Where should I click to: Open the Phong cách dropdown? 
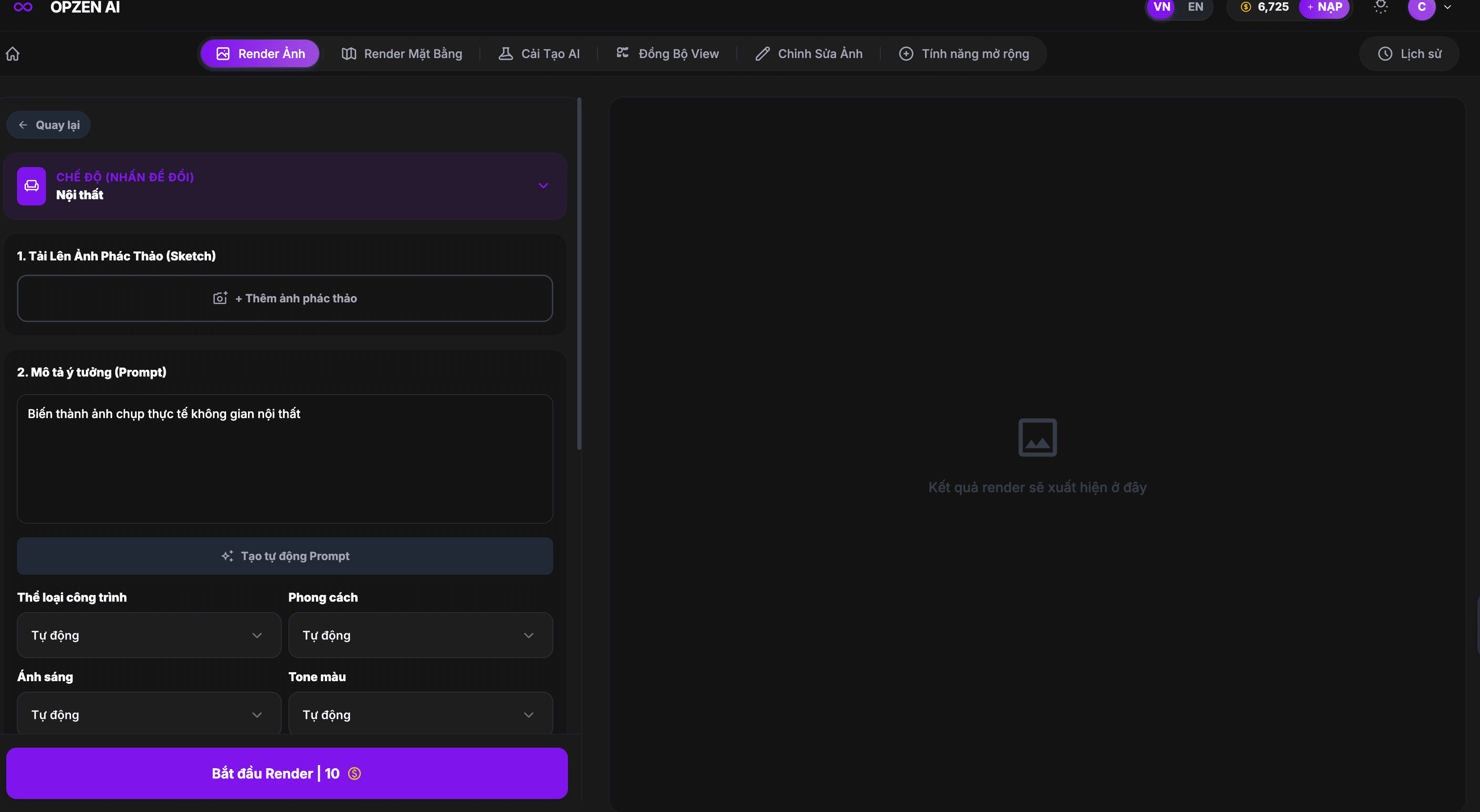[x=420, y=635]
